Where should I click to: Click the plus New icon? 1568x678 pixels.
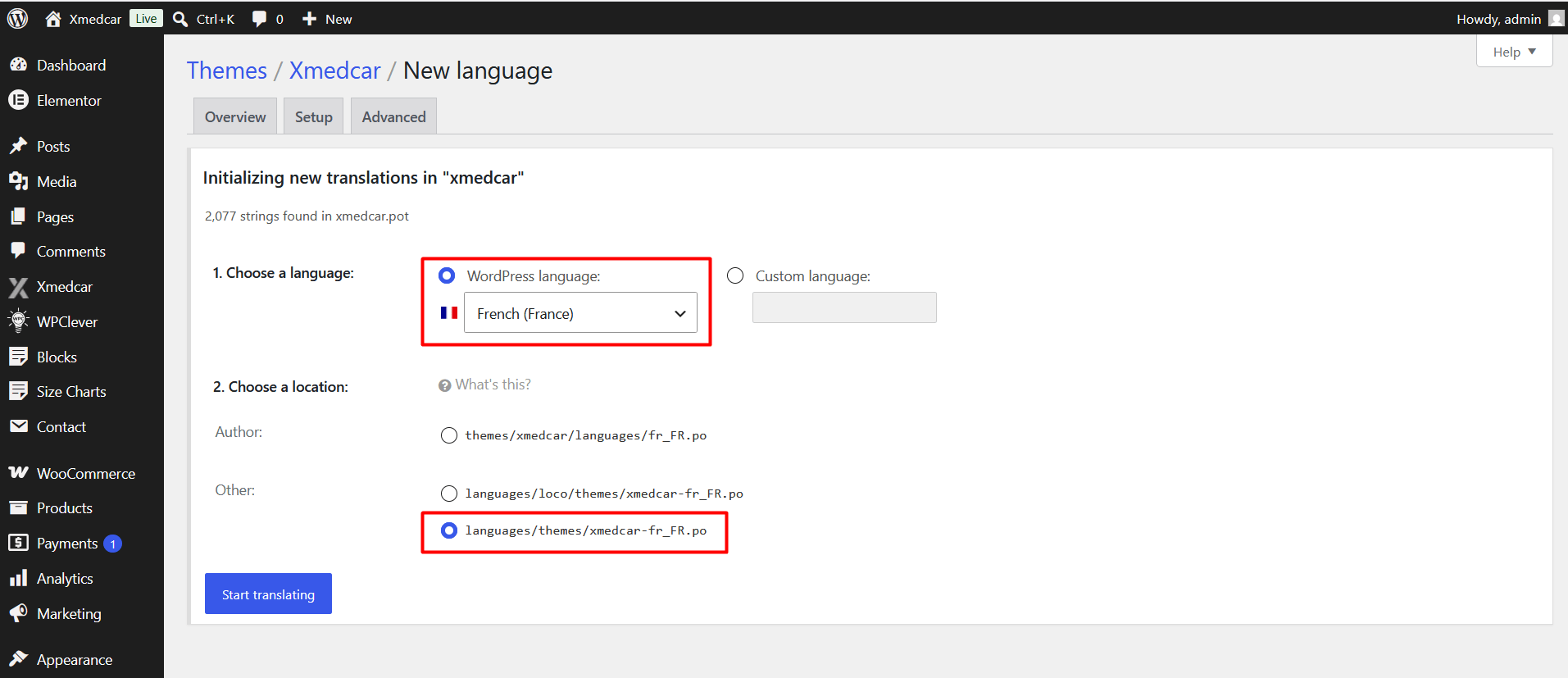point(309,19)
